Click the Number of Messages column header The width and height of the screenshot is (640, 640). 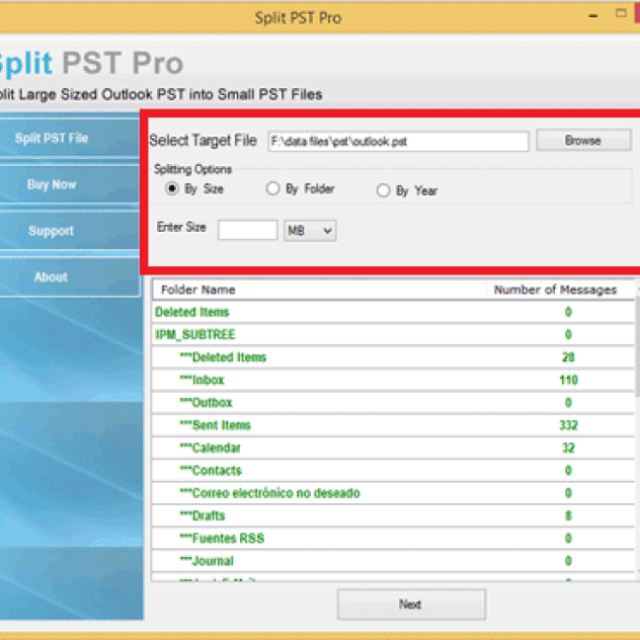[560, 290]
